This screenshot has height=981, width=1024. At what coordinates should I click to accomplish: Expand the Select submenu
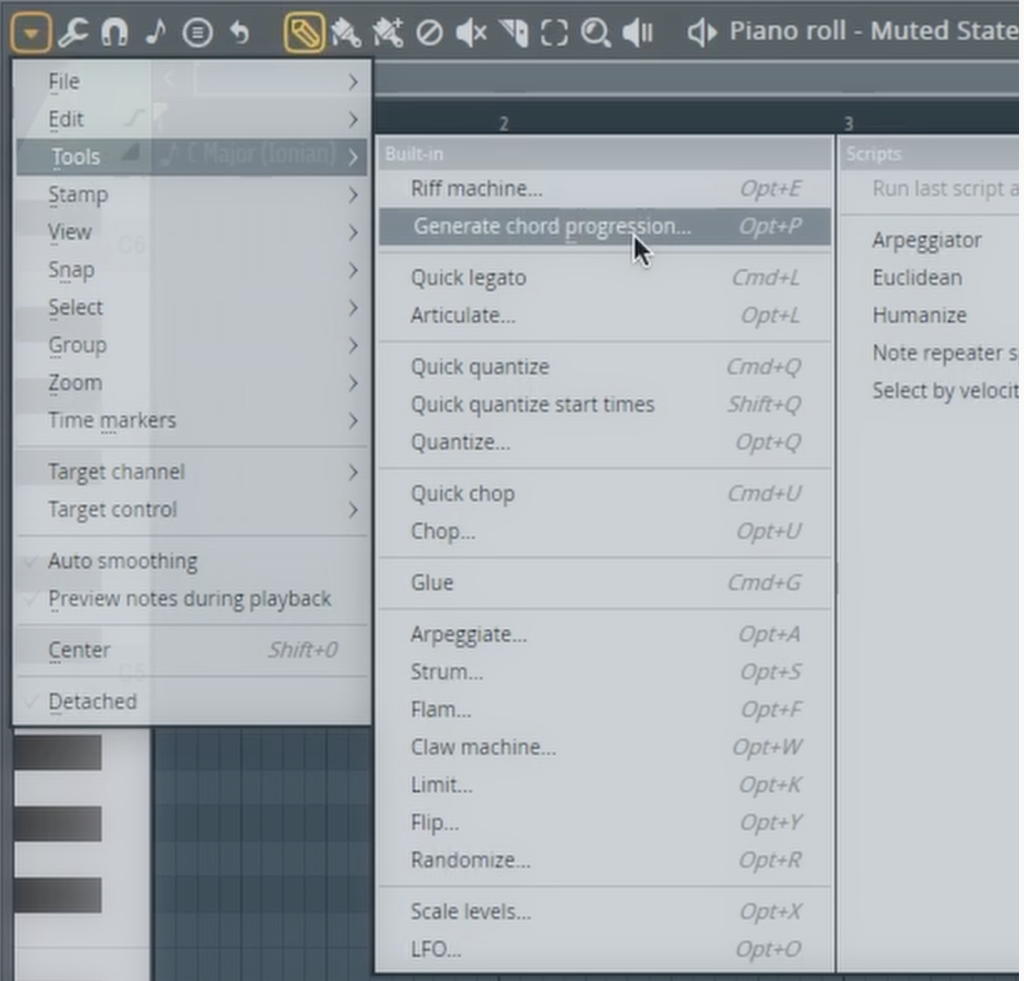click(x=192, y=307)
